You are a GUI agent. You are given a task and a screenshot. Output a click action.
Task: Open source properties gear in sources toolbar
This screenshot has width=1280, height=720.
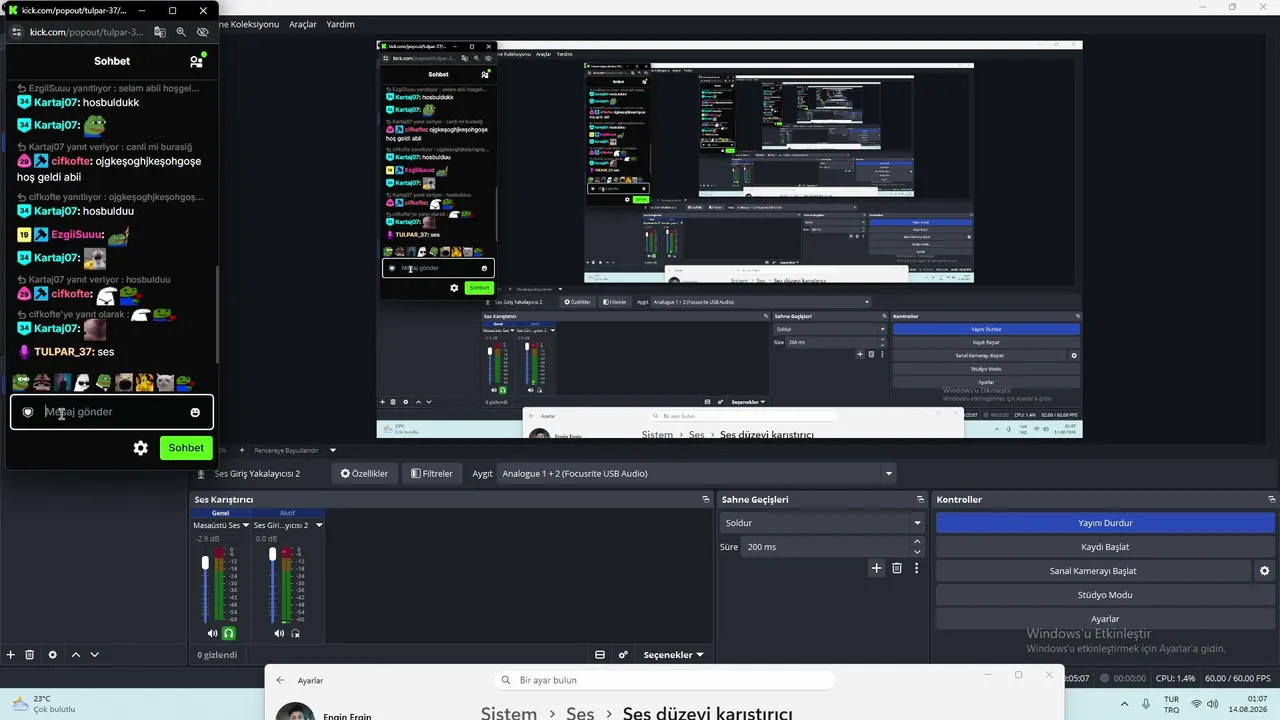click(53, 655)
